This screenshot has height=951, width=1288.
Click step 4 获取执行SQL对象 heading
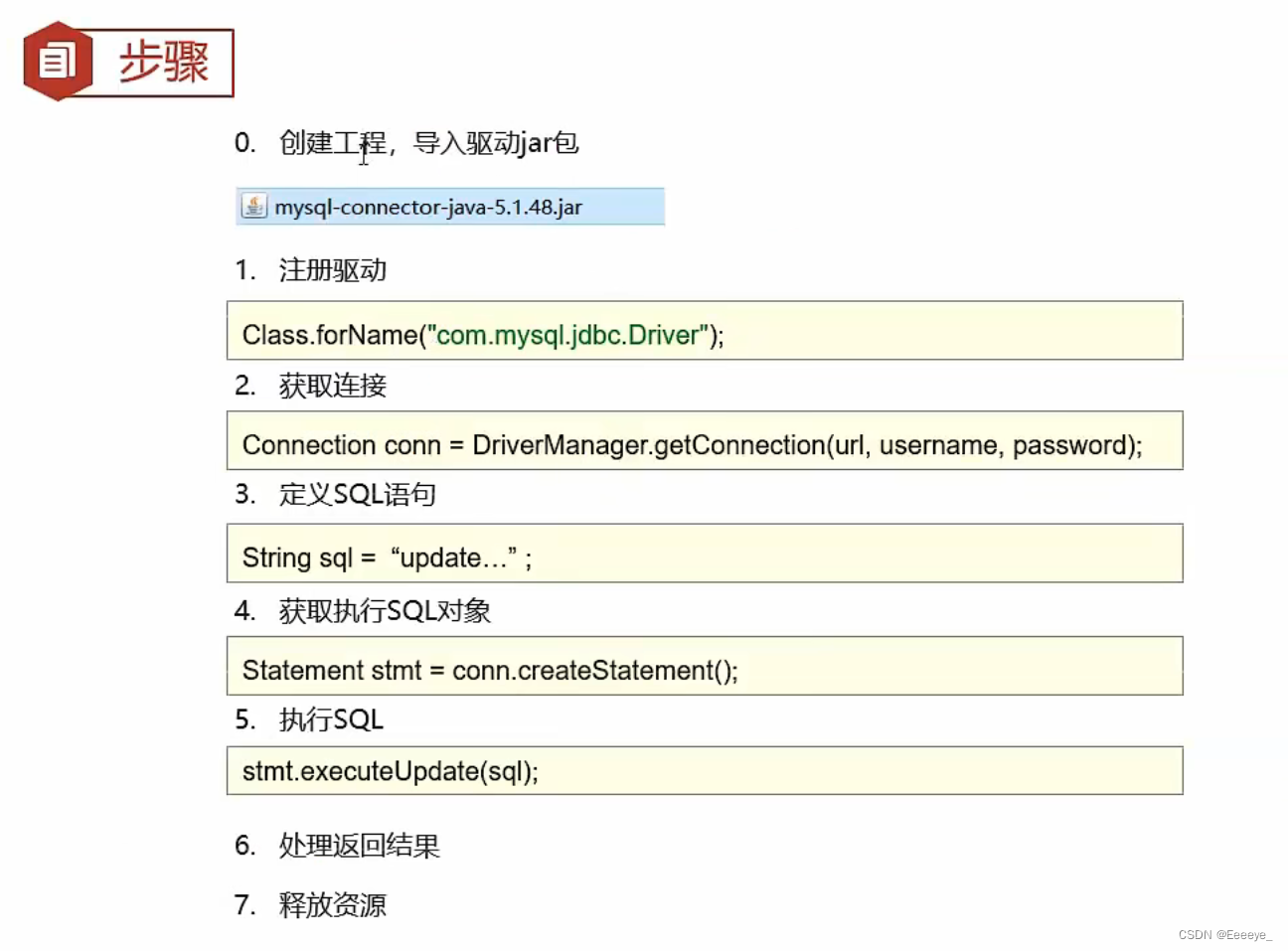click(x=363, y=610)
